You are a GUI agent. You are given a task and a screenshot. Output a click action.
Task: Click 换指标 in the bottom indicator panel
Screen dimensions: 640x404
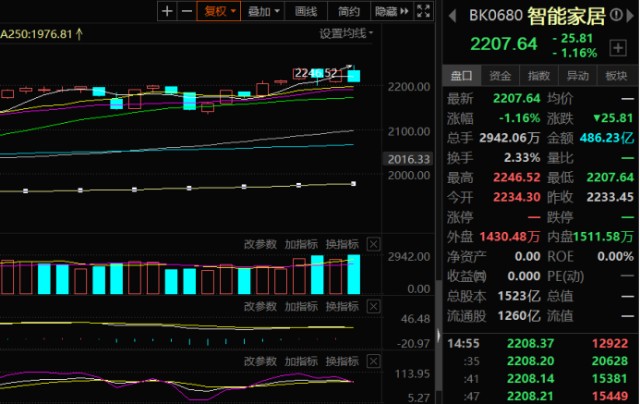pos(342,359)
